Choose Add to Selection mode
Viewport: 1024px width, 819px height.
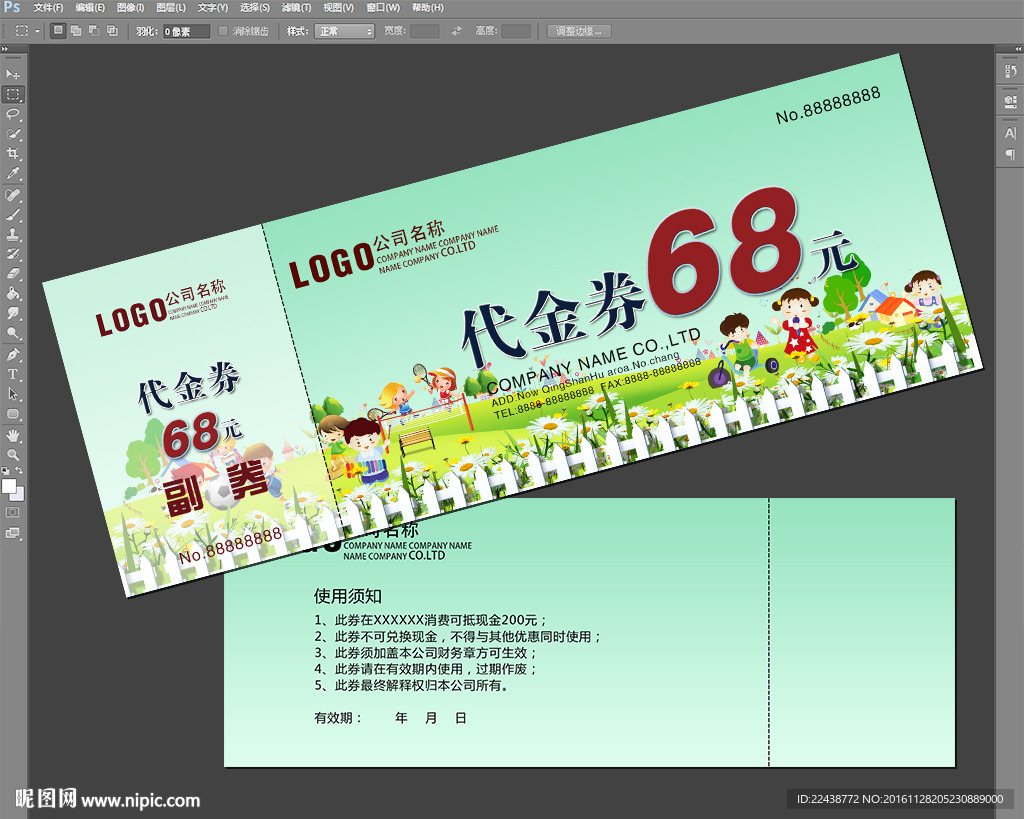pos(76,31)
